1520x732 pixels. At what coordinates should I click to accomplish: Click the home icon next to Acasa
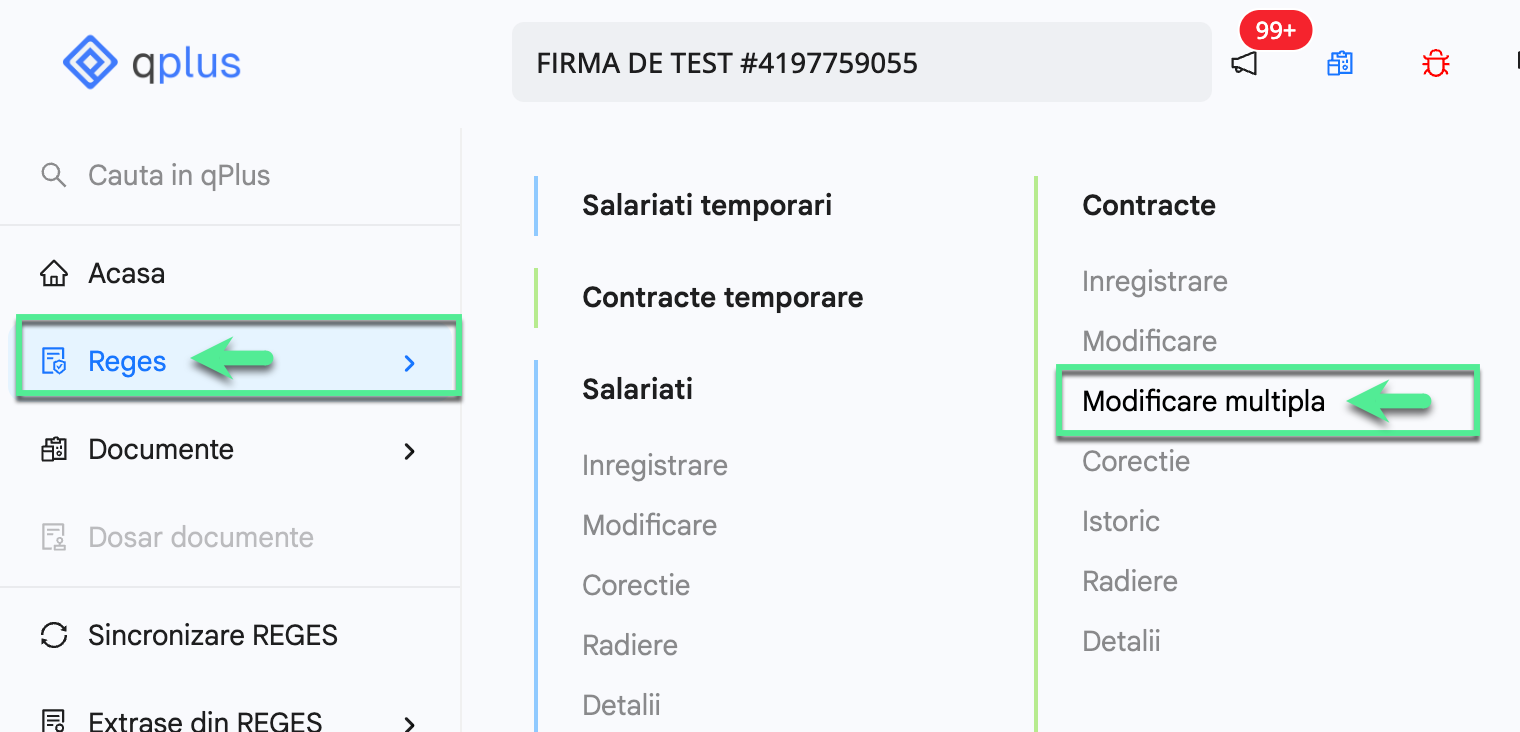tap(54, 272)
